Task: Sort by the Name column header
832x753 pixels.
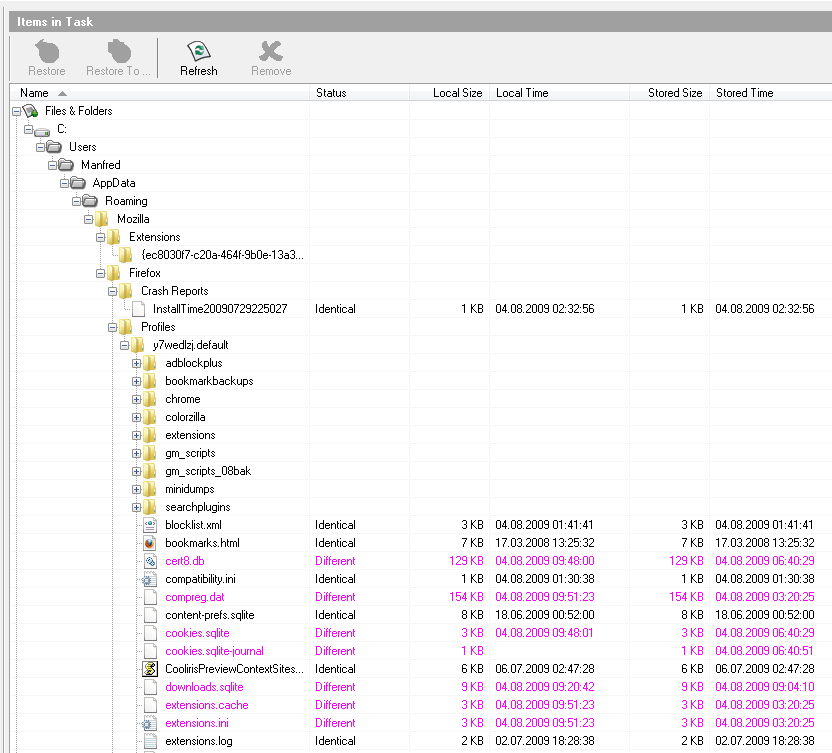Action: point(34,93)
